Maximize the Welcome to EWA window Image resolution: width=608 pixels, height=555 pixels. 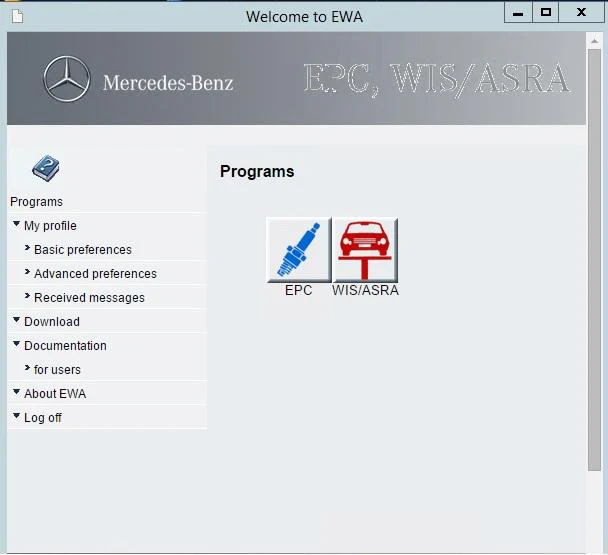[x=546, y=13]
